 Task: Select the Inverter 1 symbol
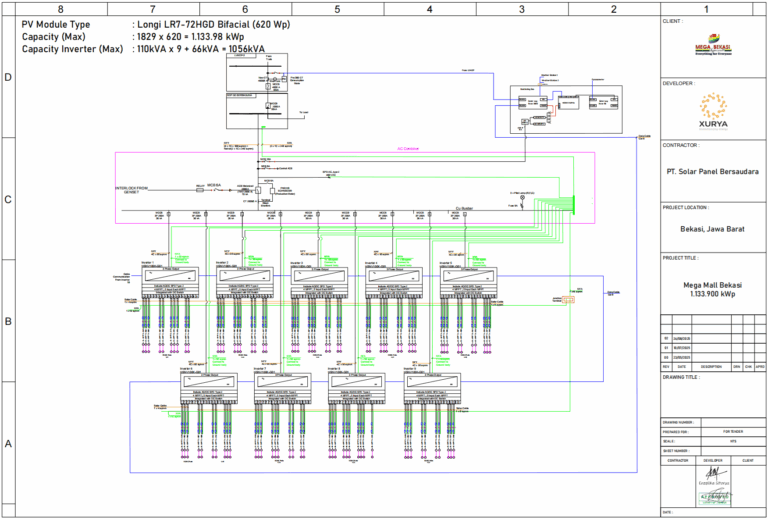point(172,274)
